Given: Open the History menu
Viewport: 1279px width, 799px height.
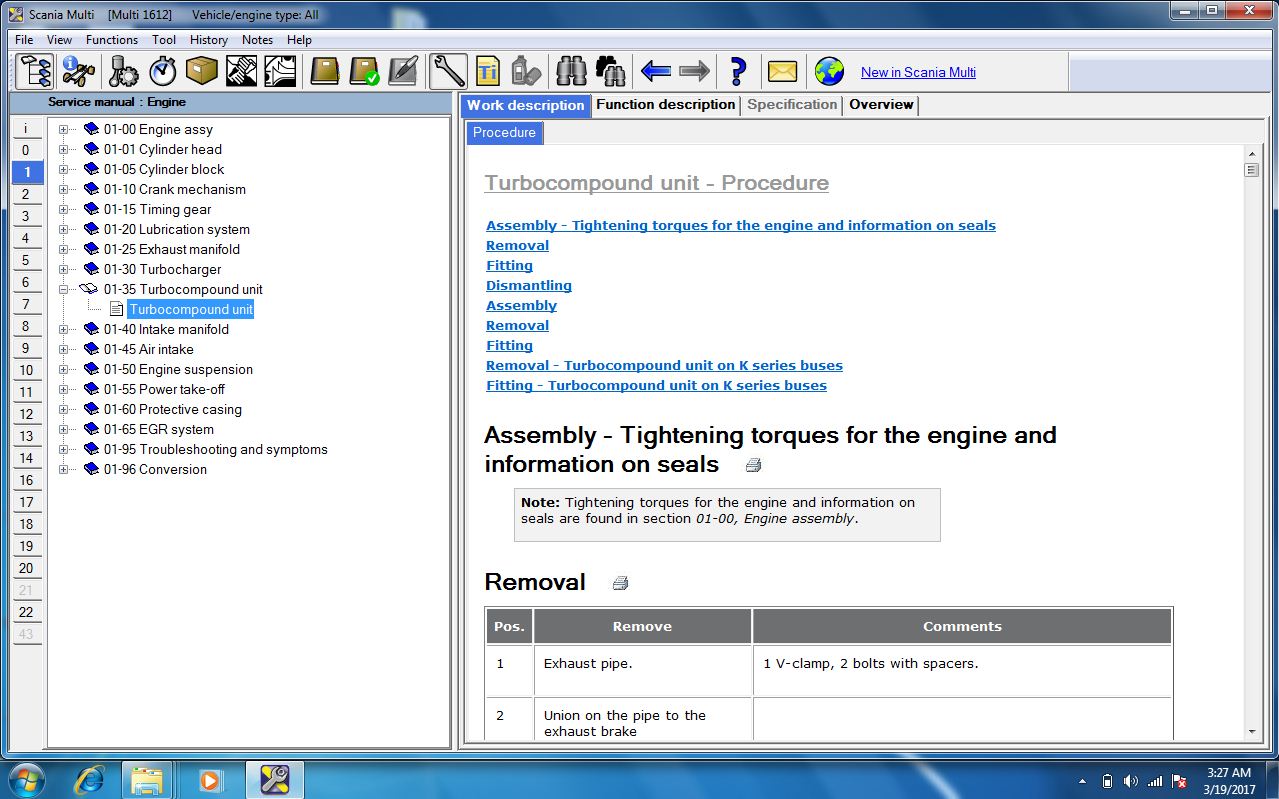Looking at the screenshot, I should 208,40.
